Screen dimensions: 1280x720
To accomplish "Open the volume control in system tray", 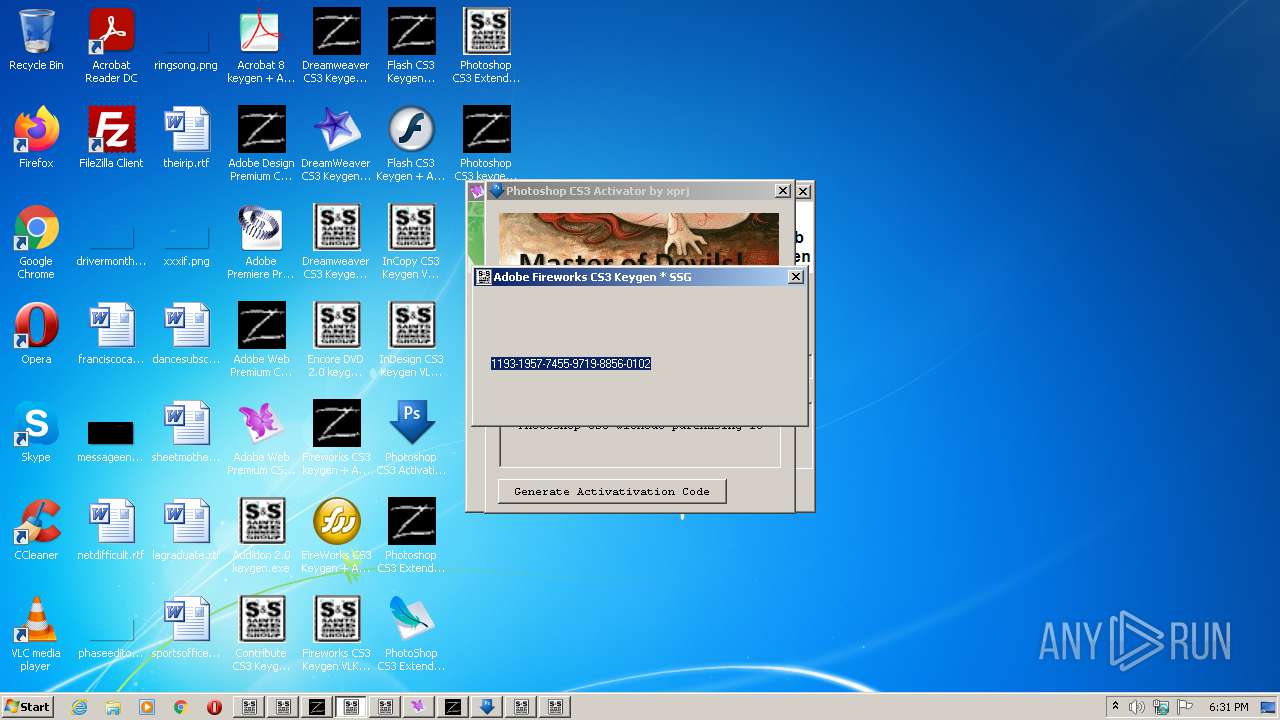I will [x=1137, y=707].
